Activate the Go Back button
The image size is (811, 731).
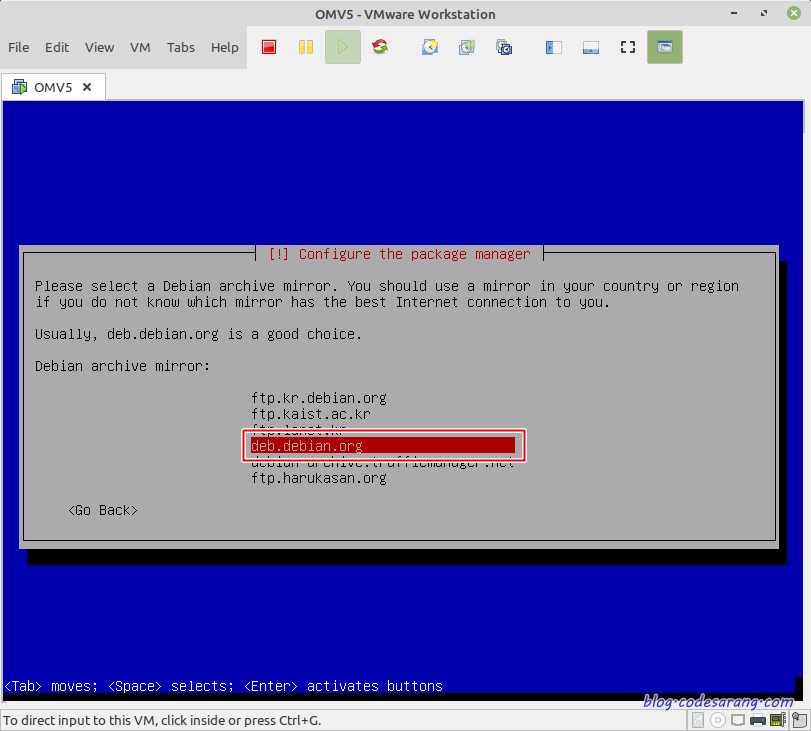(103, 510)
